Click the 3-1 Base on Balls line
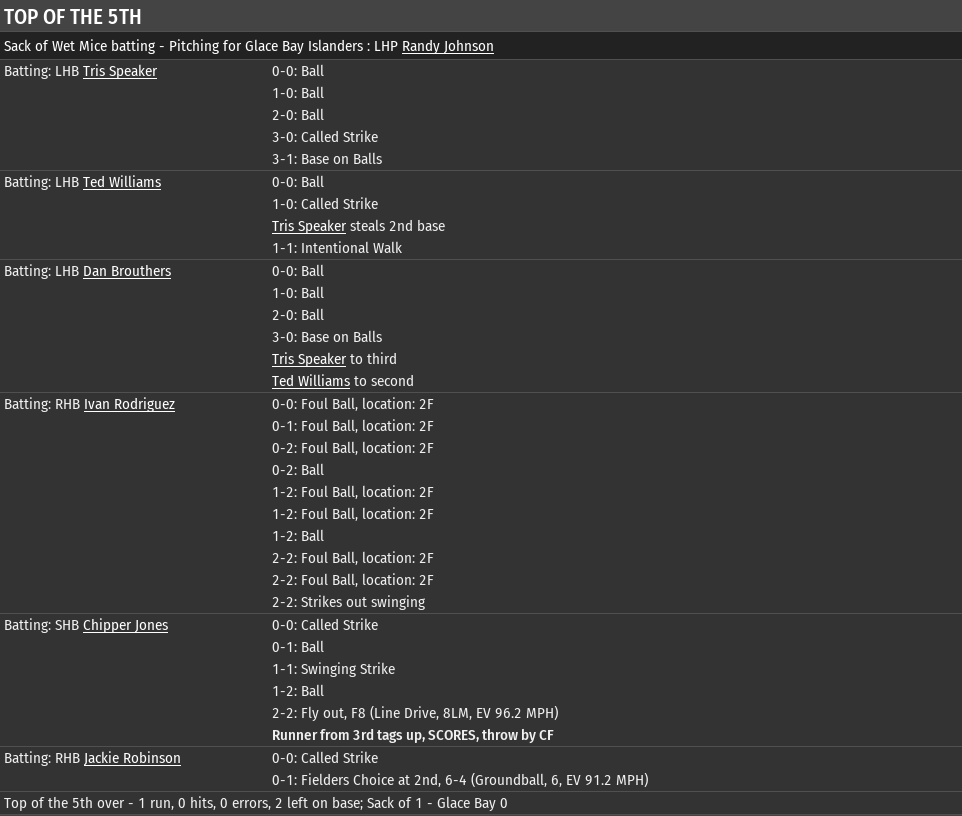This screenshot has height=816, width=962. [327, 159]
